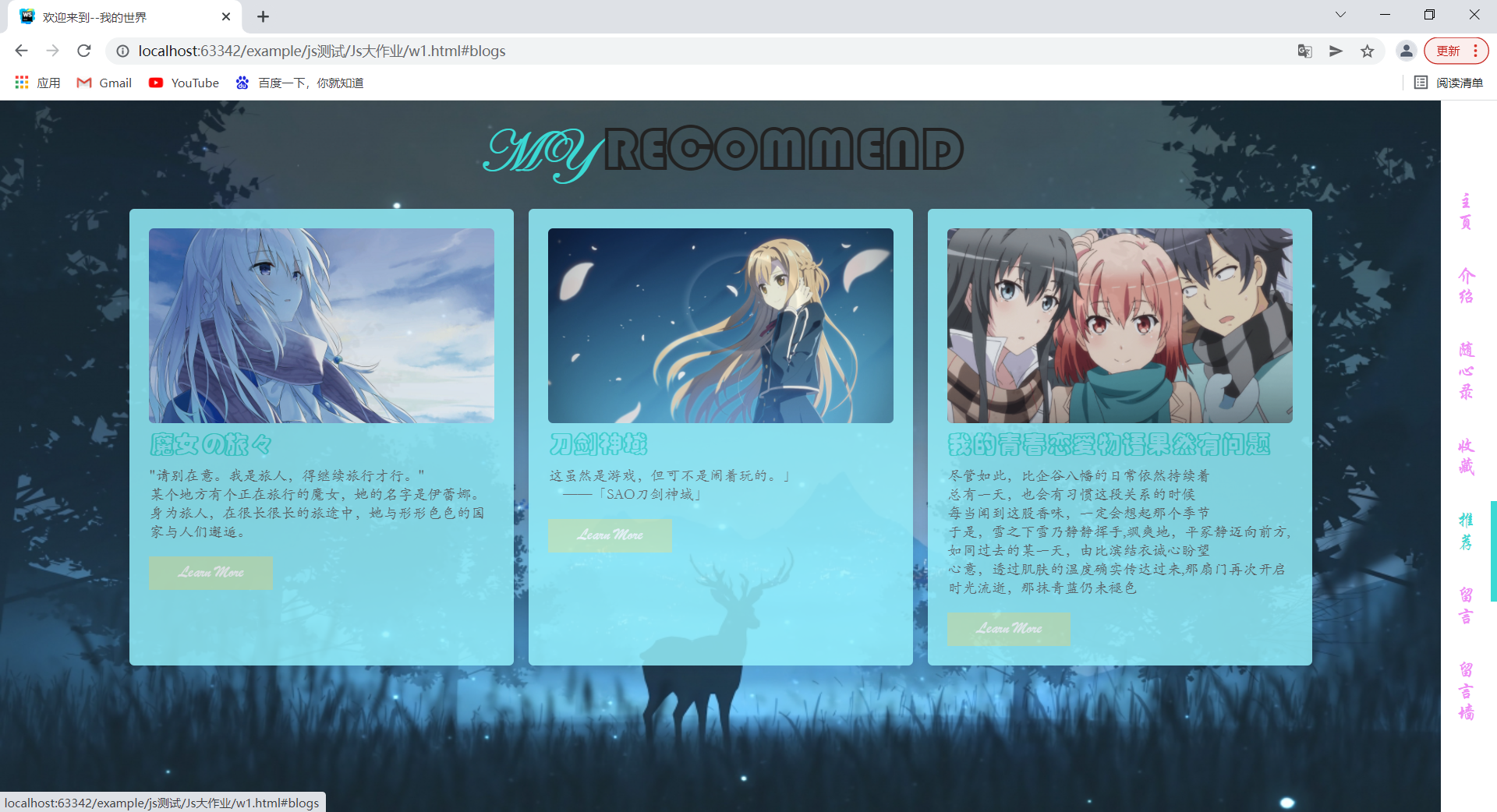The image size is (1497, 812).
Task: Open the Gmail bookmark
Action: coord(104,83)
